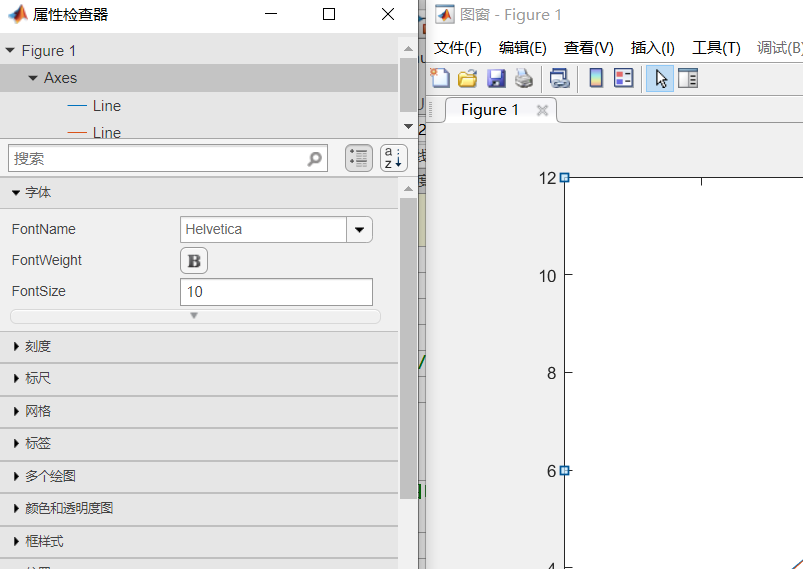Image resolution: width=803 pixels, height=569 pixels.
Task: Click axes selection handle at 6 tick
Action: [564, 471]
